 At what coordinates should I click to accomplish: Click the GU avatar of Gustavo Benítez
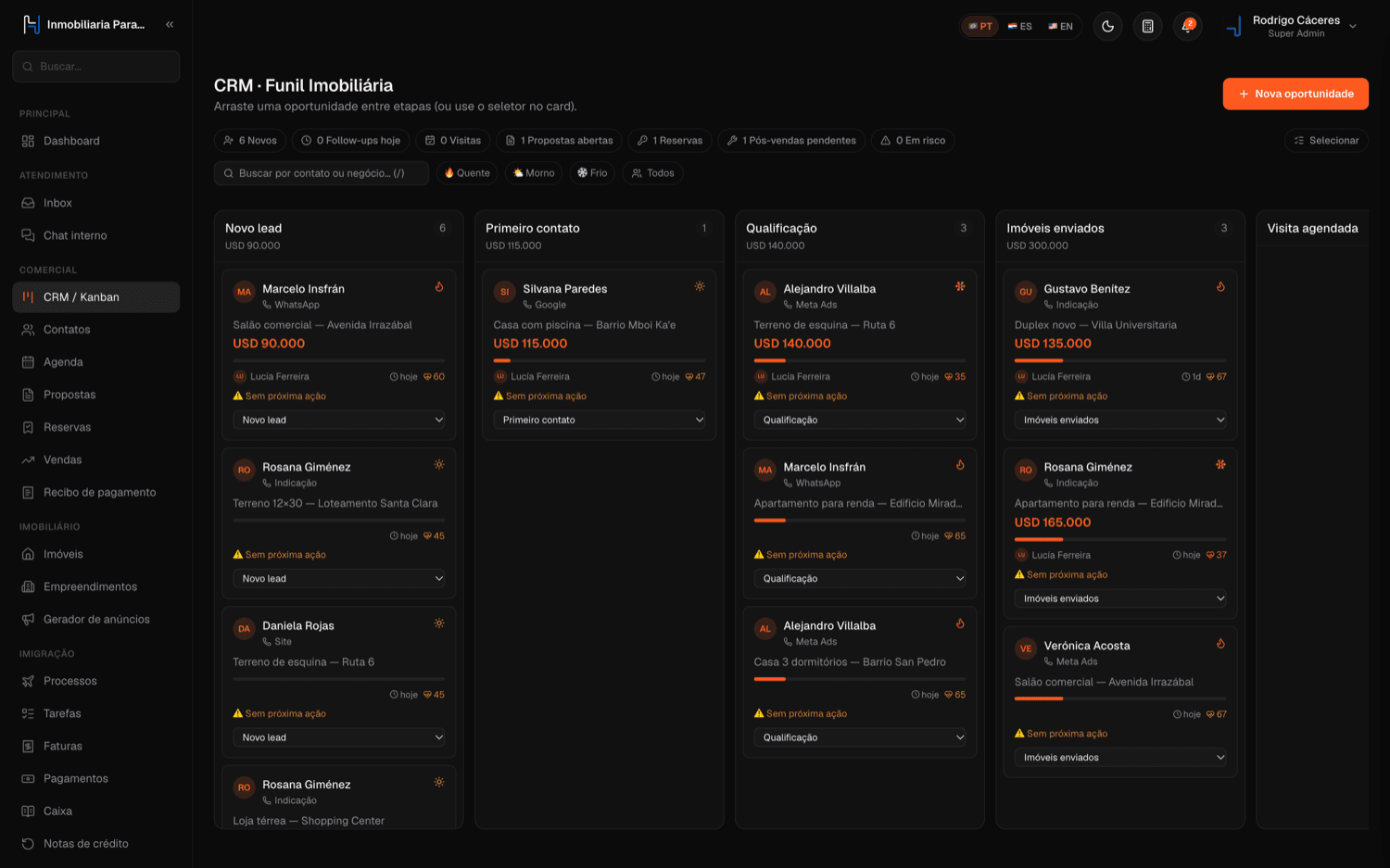pos(1026,292)
